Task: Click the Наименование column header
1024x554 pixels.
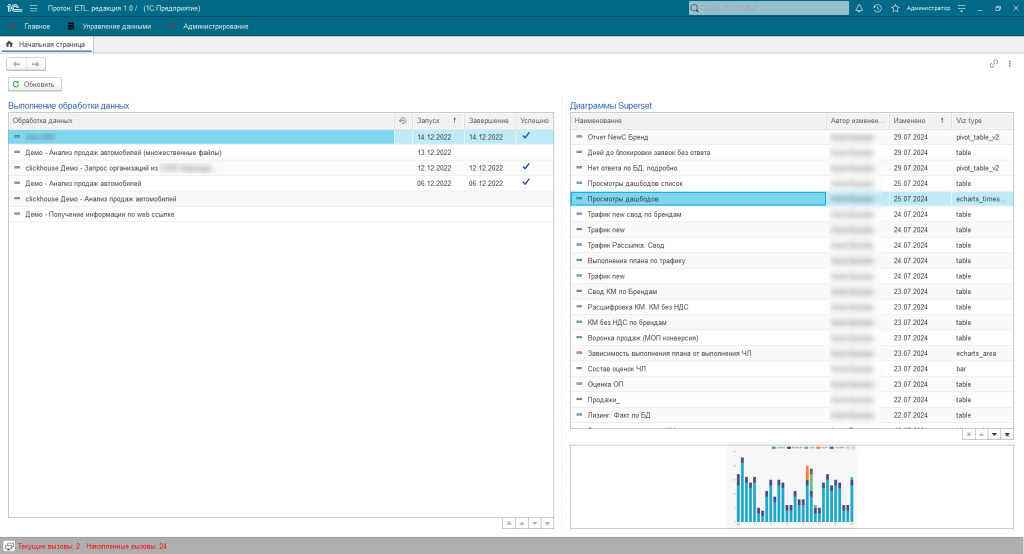Action: (x=698, y=121)
